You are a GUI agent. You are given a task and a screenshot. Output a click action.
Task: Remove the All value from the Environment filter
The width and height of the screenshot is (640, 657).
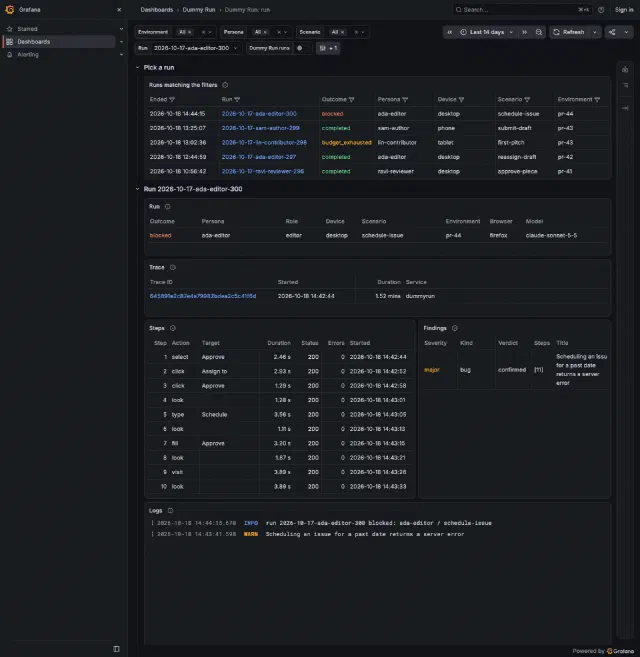189,32
